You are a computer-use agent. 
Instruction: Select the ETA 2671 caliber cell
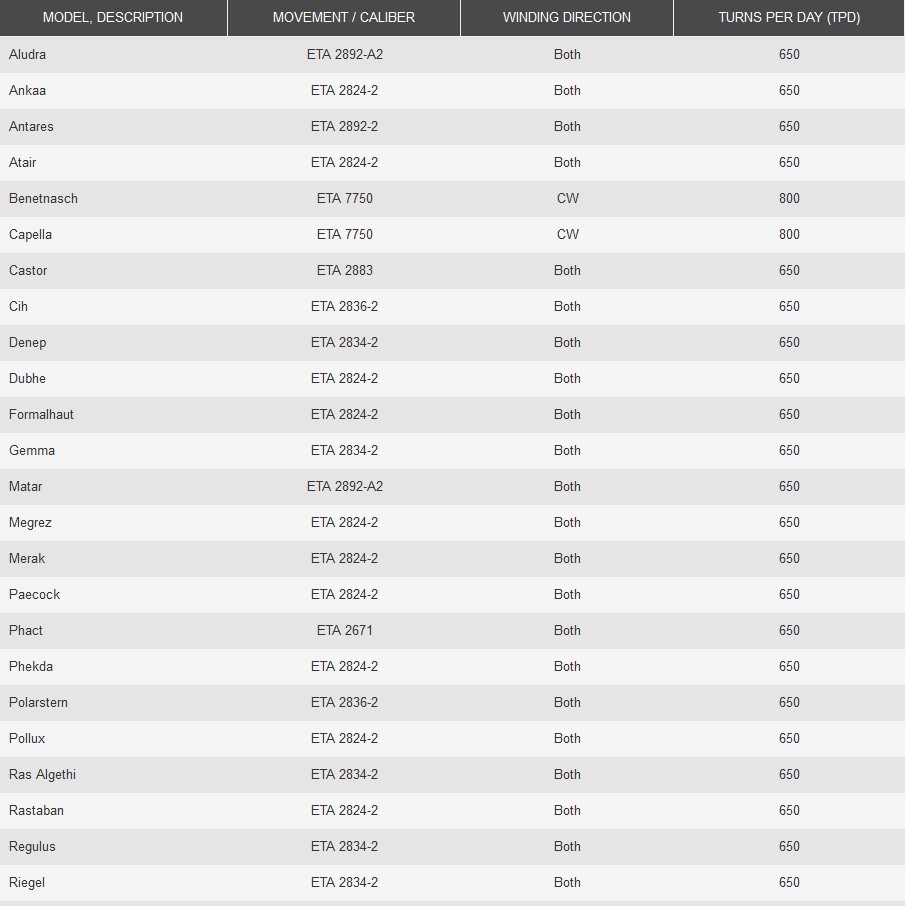click(344, 630)
